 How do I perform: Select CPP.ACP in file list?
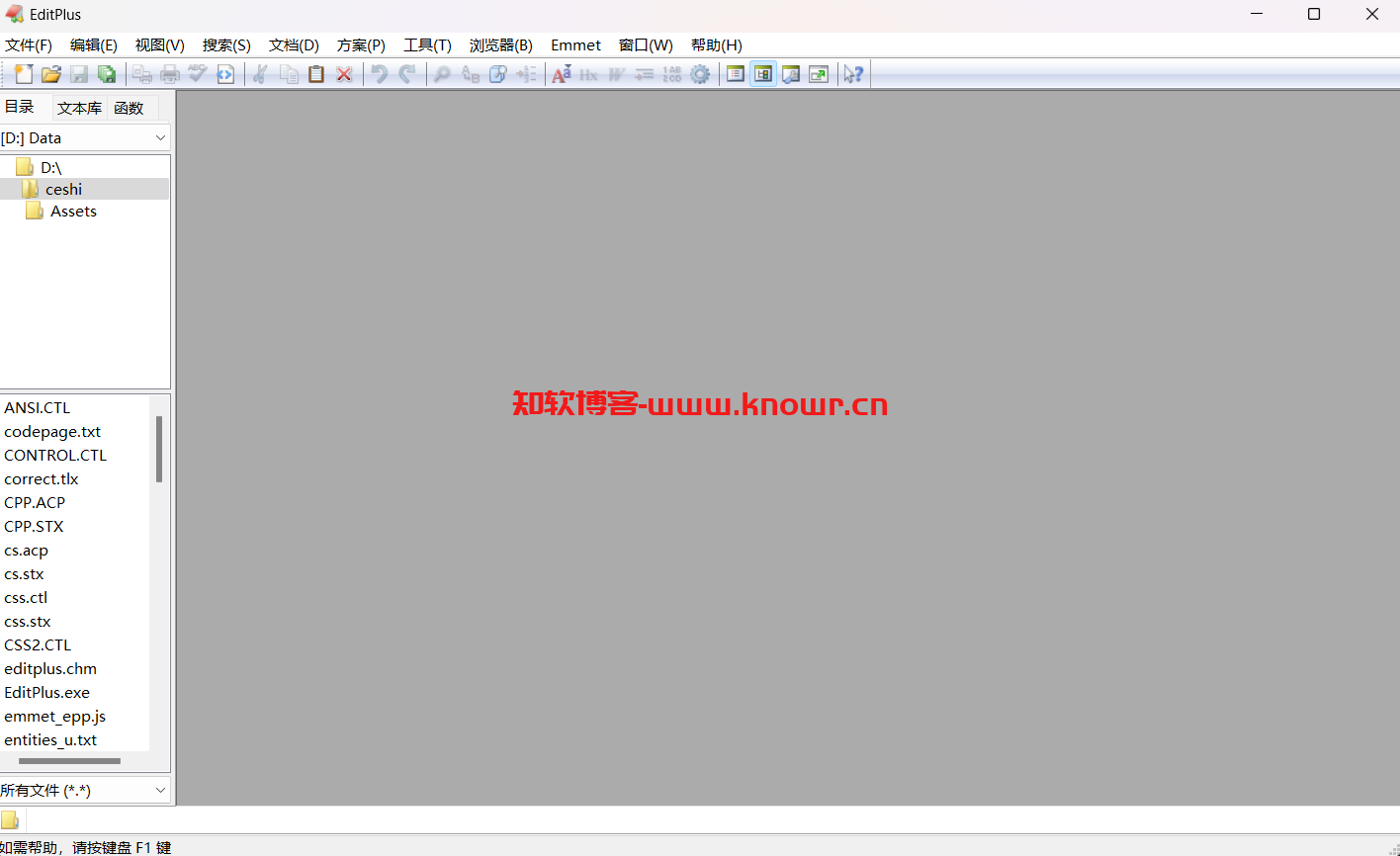[x=35, y=503]
